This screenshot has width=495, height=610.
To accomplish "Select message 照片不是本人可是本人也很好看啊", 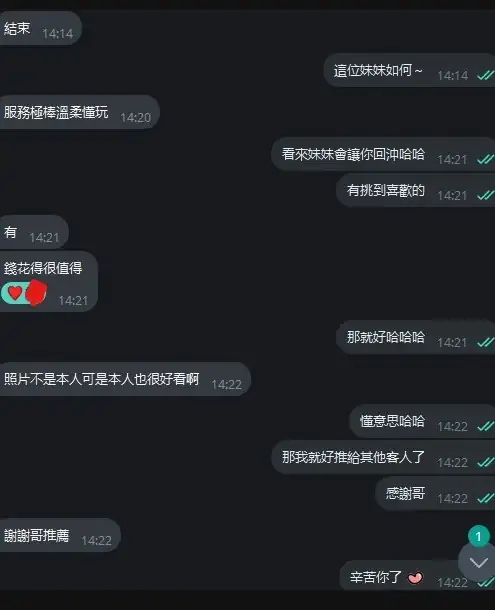I will [x=125, y=379].
